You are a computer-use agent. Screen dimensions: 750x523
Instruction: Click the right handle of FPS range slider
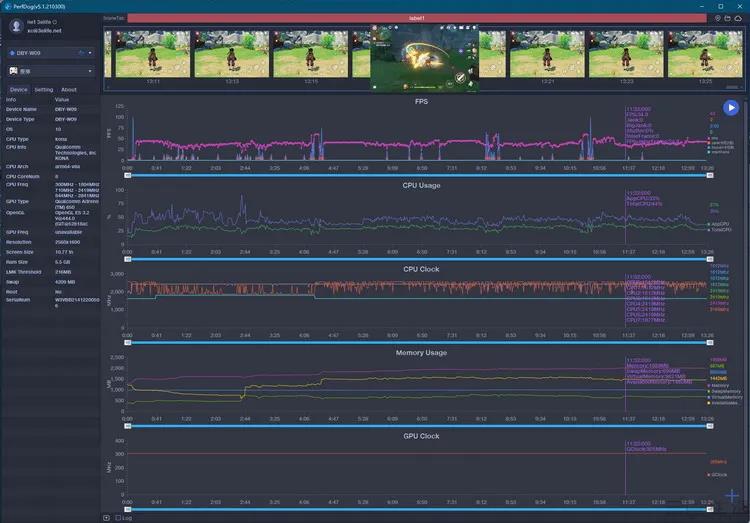click(x=710, y=176)
